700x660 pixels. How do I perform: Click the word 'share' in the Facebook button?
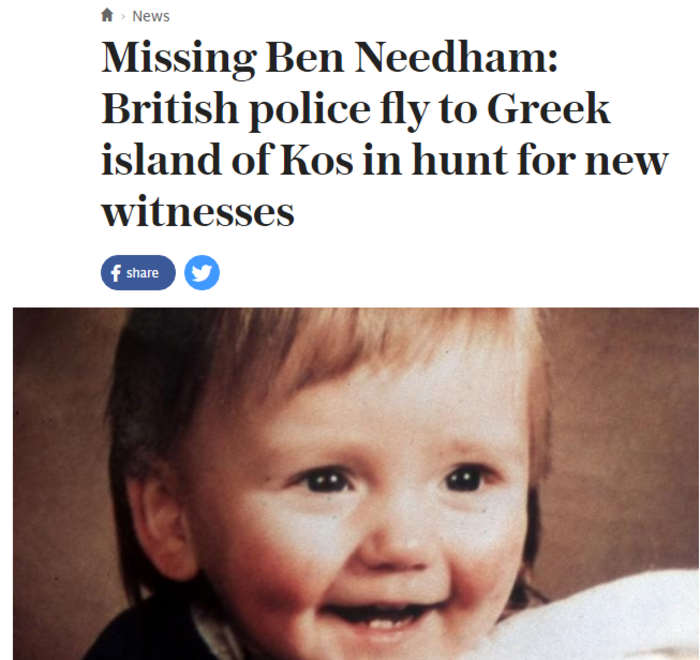[142, 273]
